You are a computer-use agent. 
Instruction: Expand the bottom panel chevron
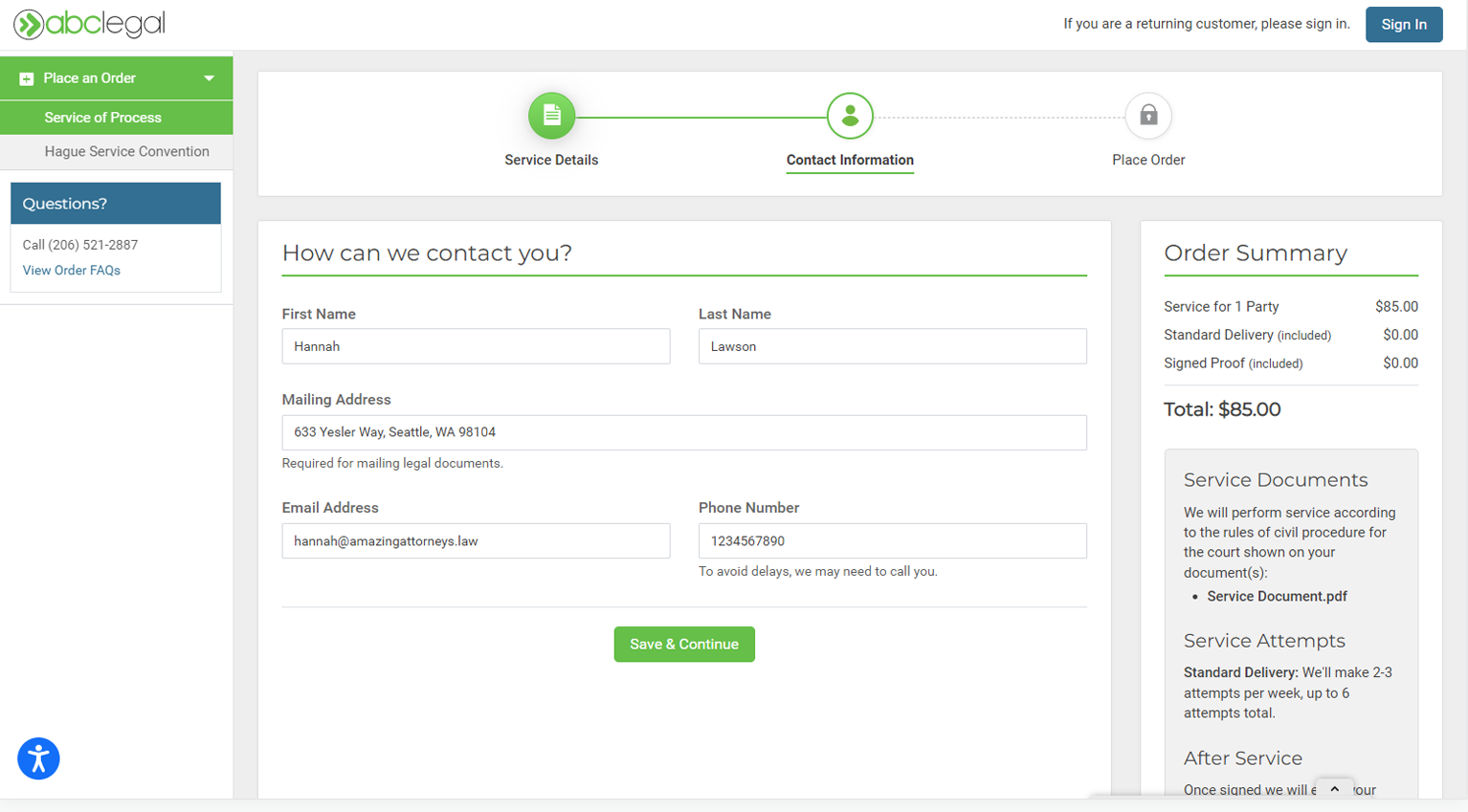click(x=1334, y=789)
